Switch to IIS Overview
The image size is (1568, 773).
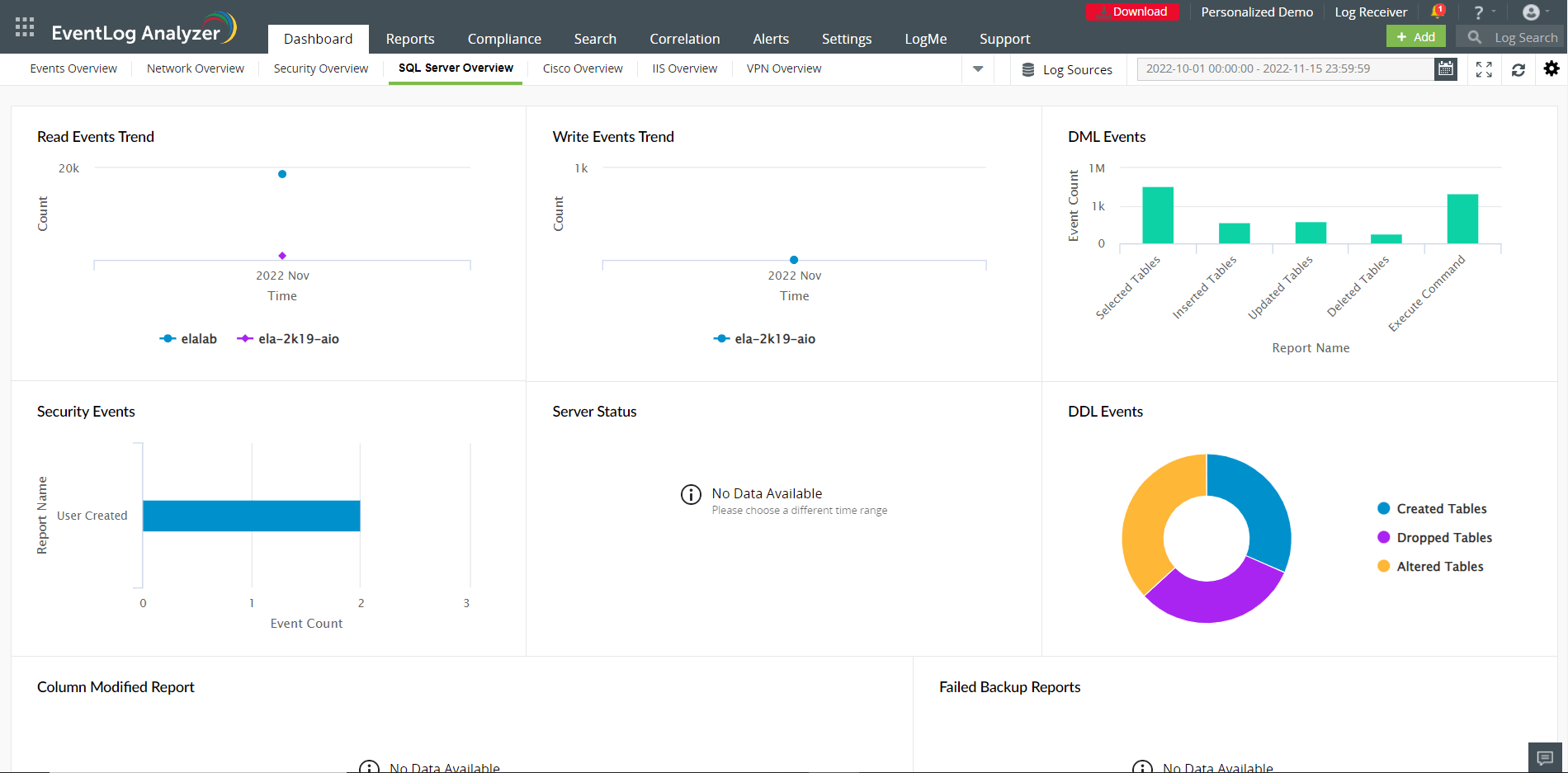[x=685, y=68]
